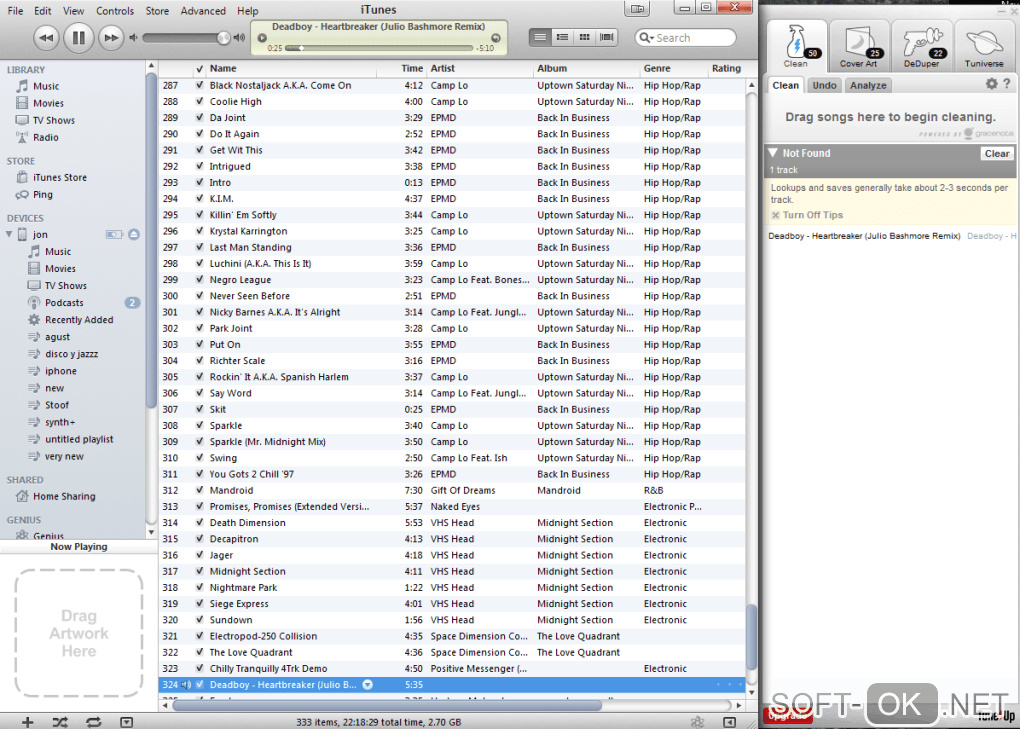1020x729 pixels.
Task: Uncheck Deadboy - Heartbreaker song
Action: pos(200,685)
